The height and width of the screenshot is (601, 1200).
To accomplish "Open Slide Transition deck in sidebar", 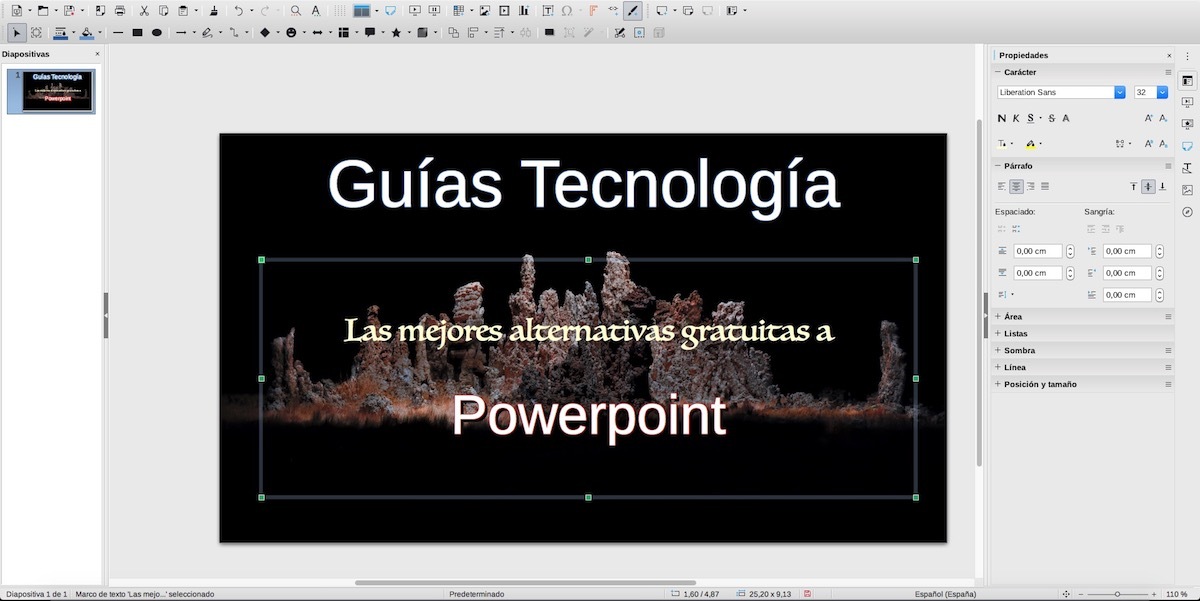I will 1187,102.
